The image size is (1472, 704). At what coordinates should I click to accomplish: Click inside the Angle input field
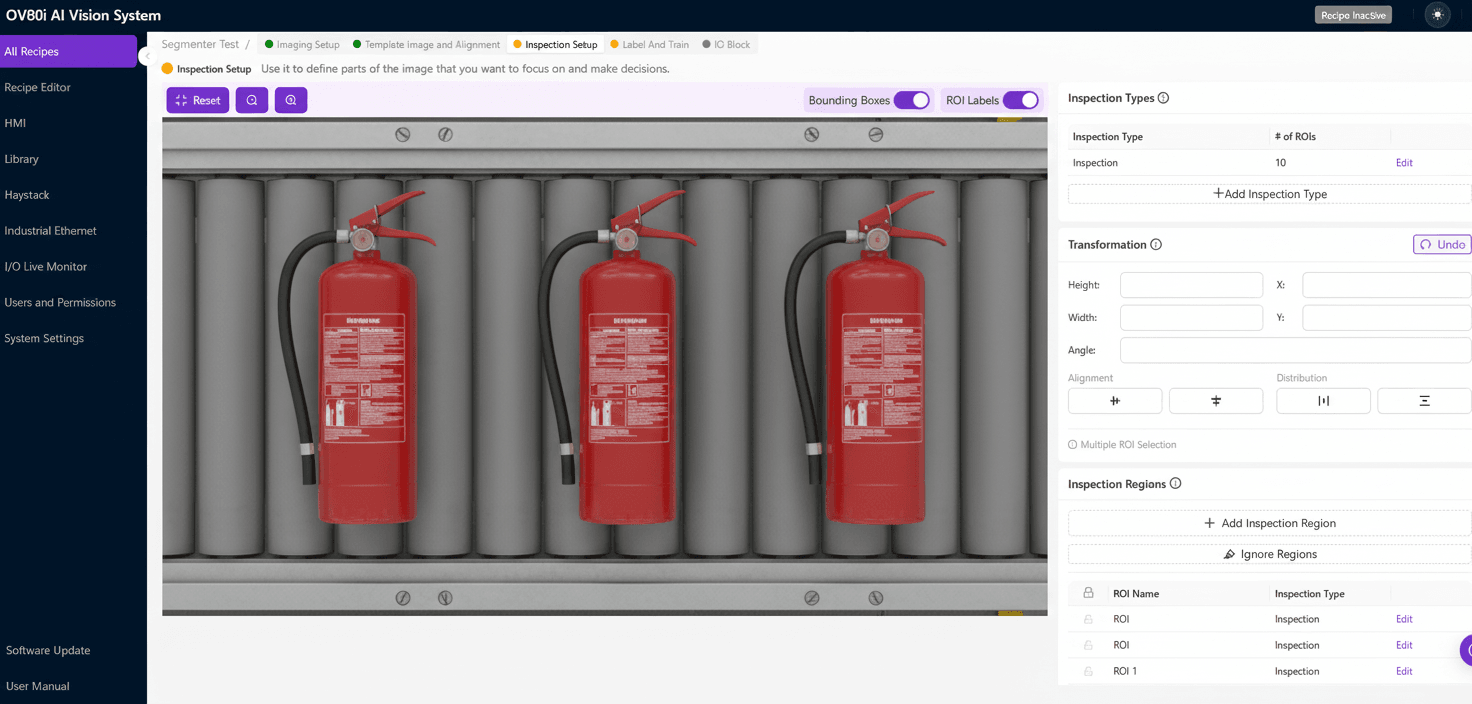pos(1295,350)
